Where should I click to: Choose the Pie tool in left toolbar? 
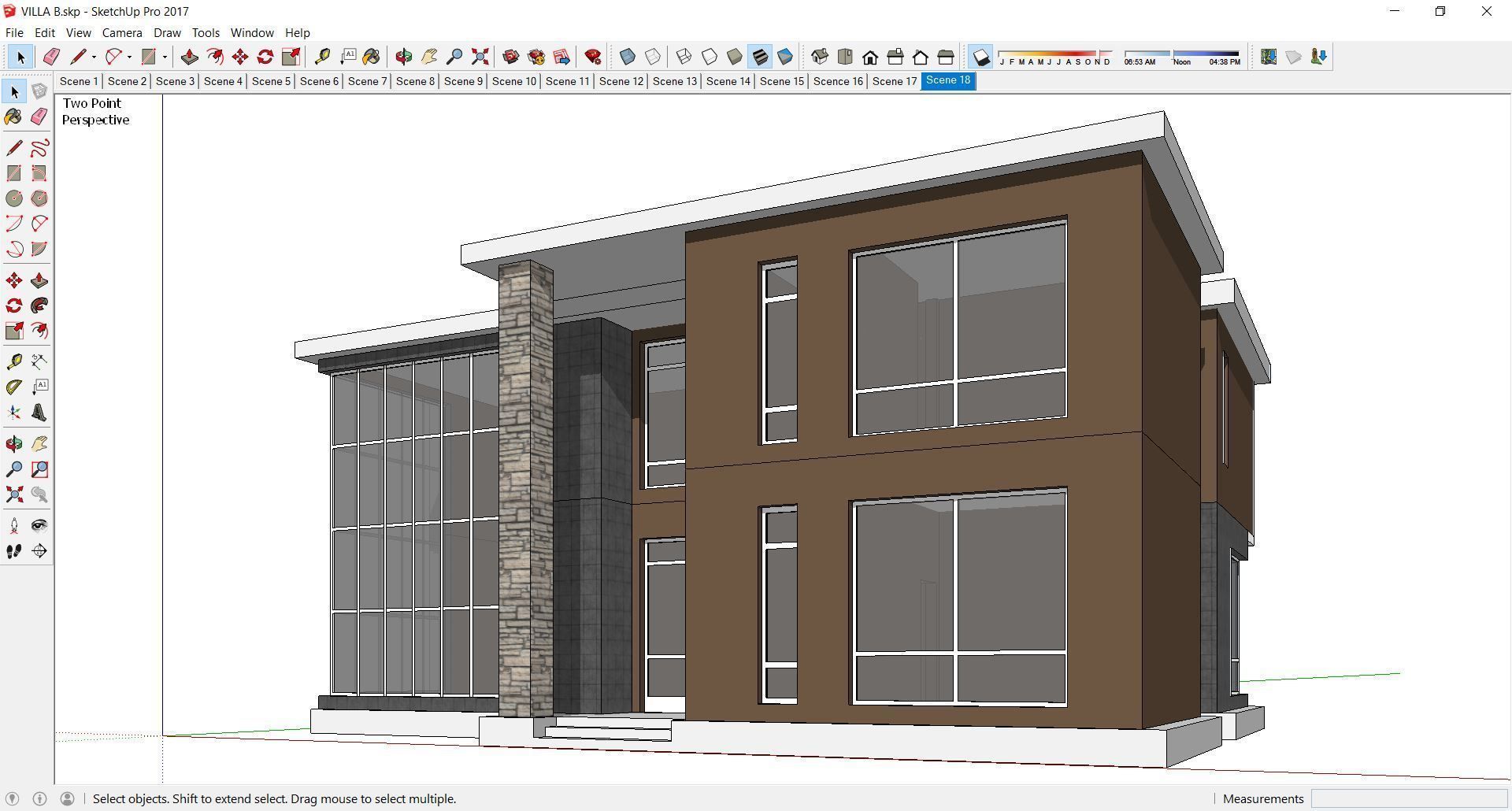coord(39,249)
